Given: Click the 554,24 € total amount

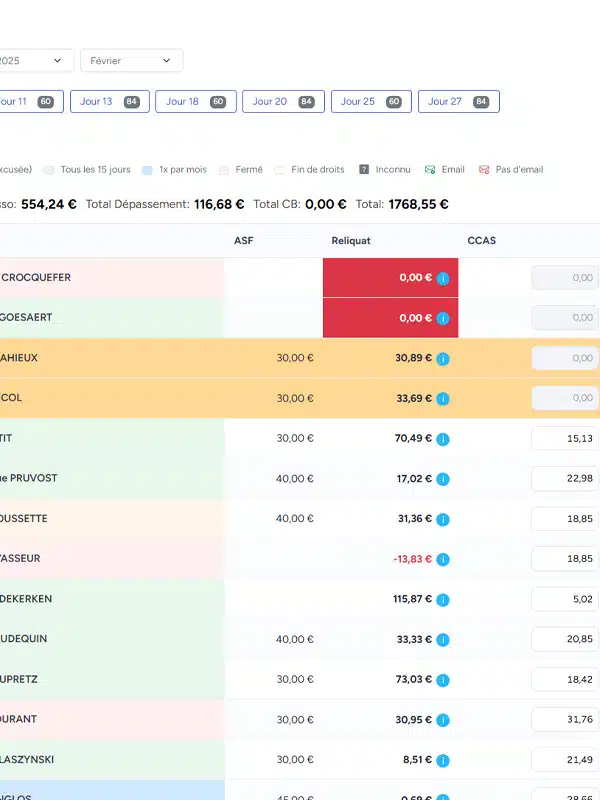Looking at the screenshot, I should (x=48, y=204).
